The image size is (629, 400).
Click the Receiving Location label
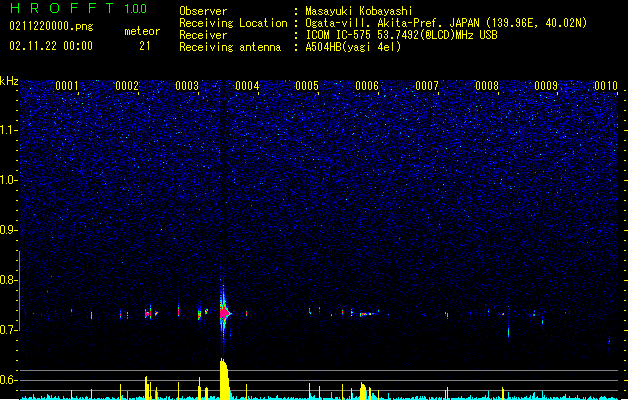point(233,23)
